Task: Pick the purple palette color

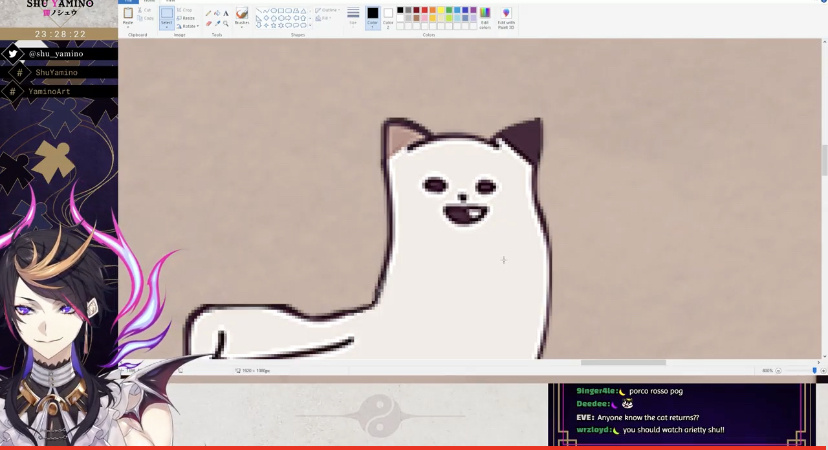Action: [473, 10]
